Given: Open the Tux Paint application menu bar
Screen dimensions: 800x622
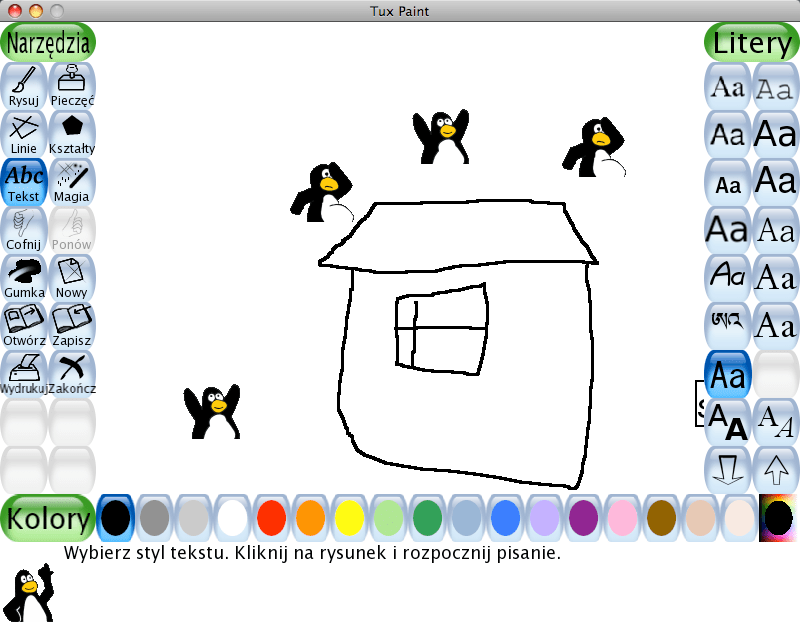Looking at the screenshot, I should point(400,11).
